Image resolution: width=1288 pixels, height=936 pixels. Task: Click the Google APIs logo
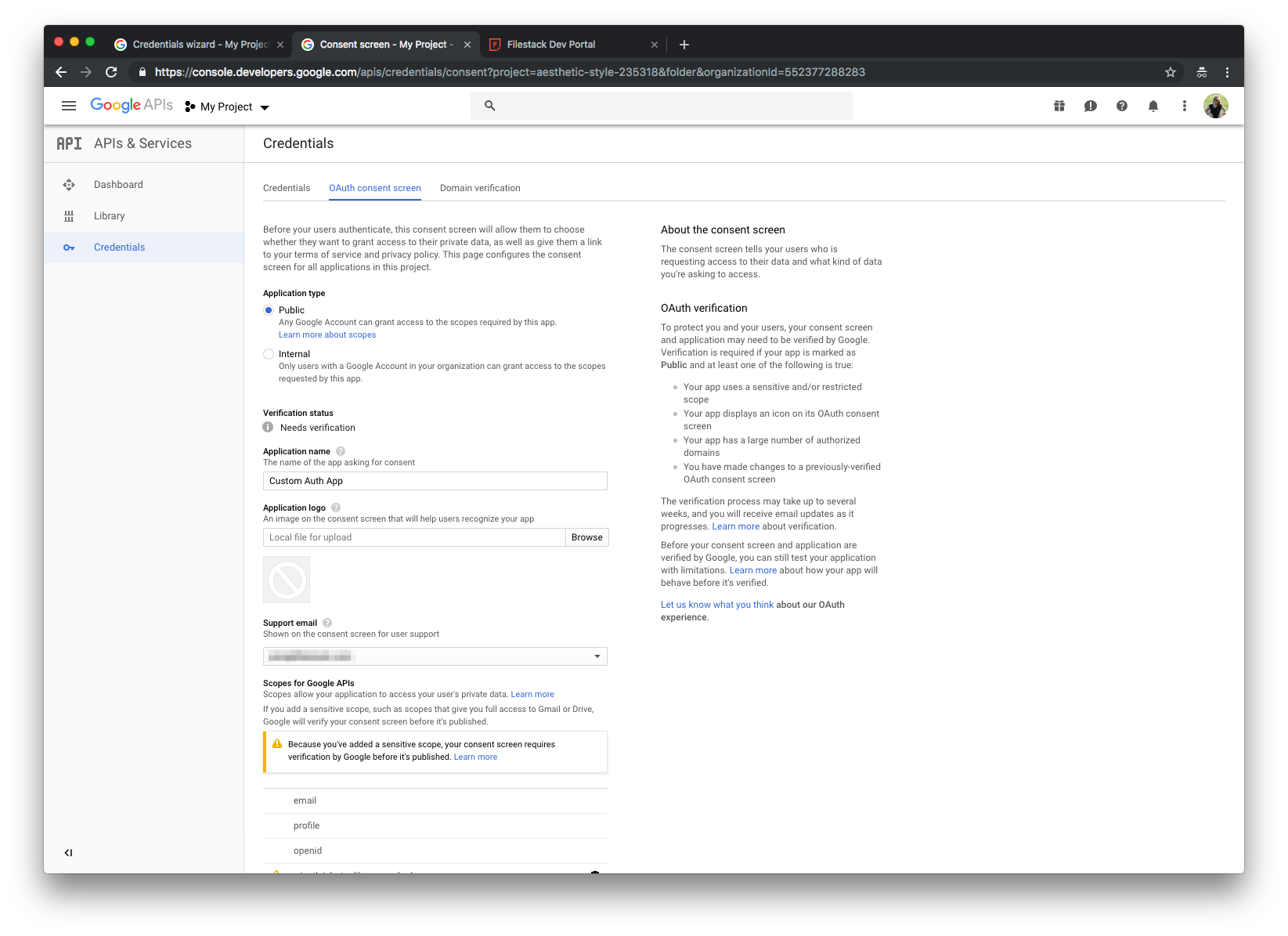(x=132, y=105)
